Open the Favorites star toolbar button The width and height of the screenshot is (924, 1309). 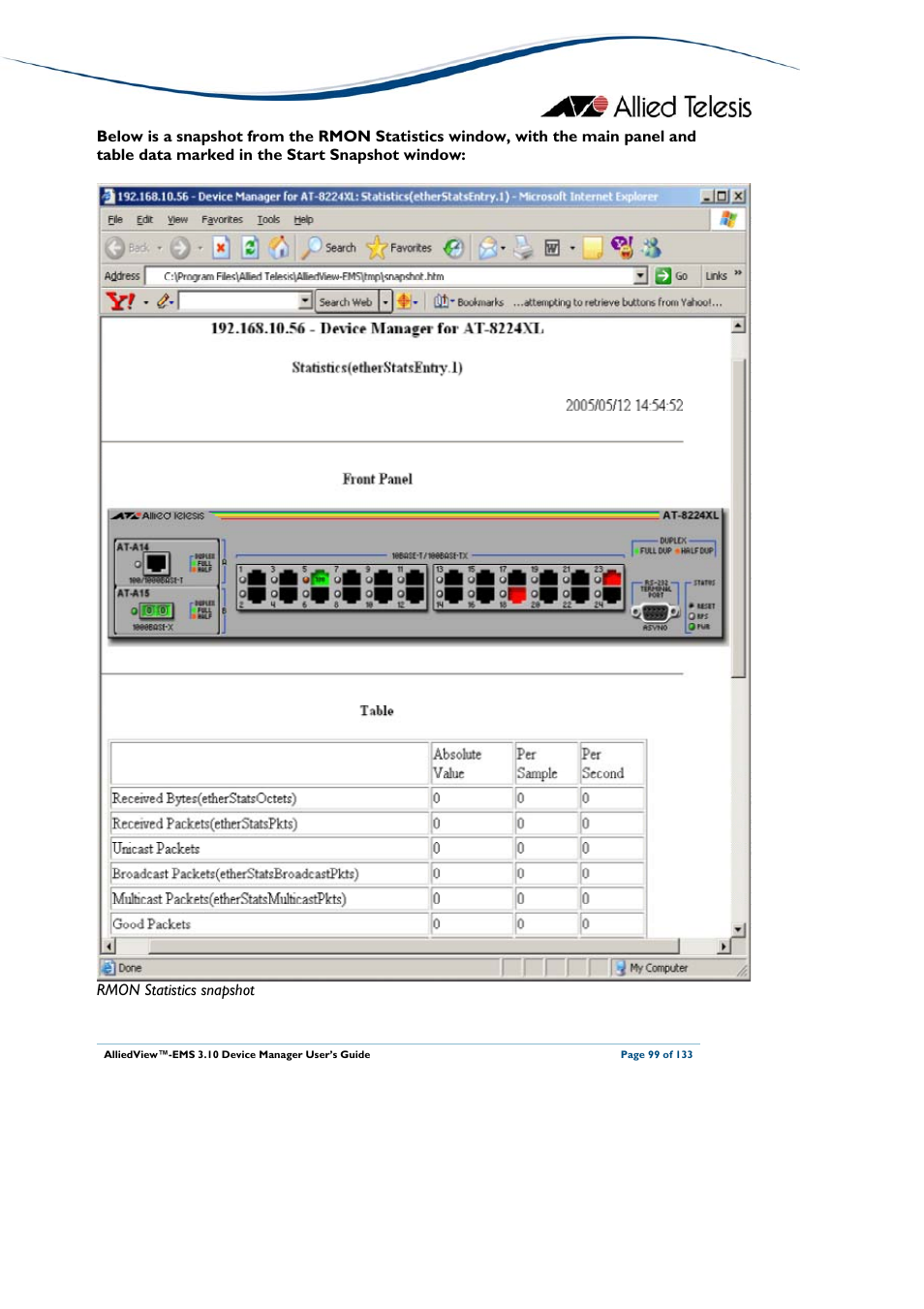pos(399,248)
